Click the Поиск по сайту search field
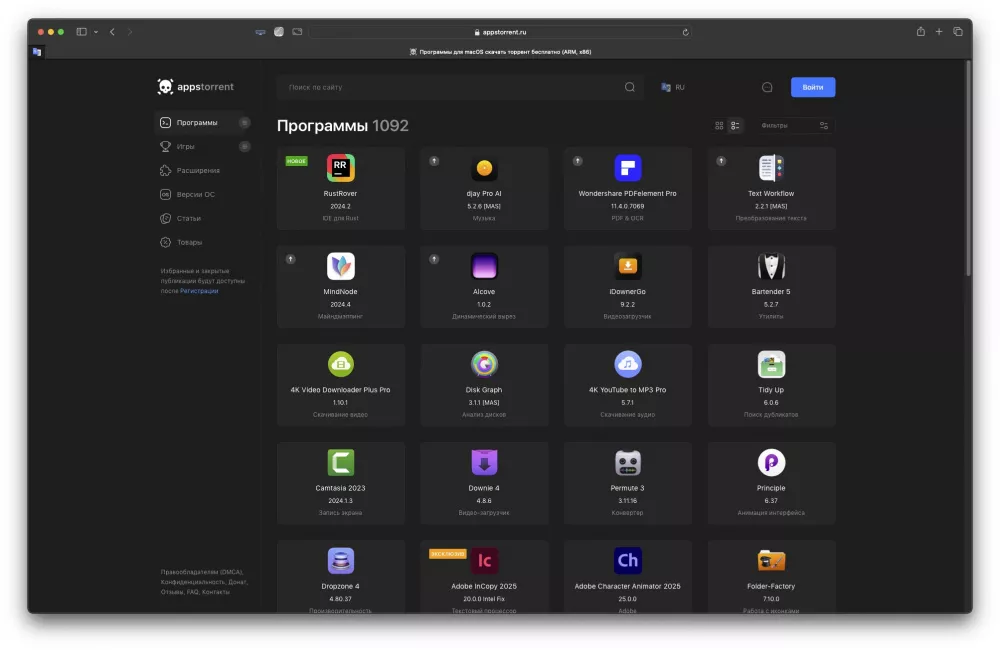The image size is (1000, 650). tap(450, 87)
